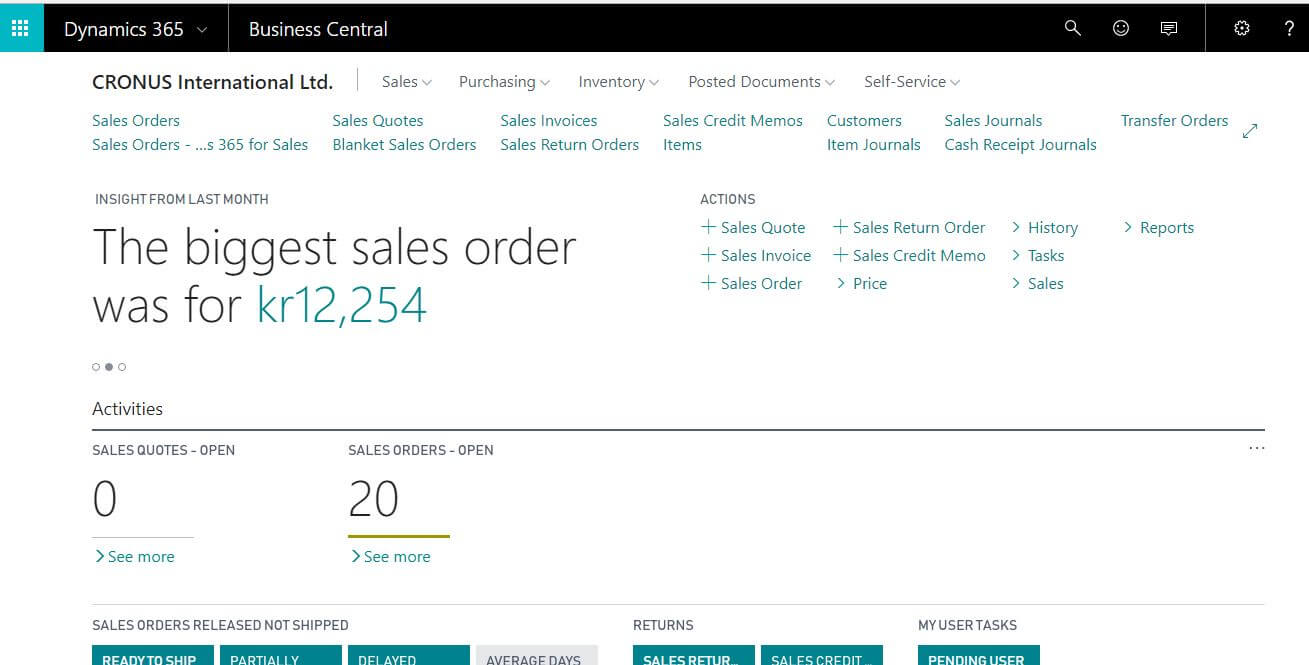The image size is (1309, 665).
Task: Open the Items list
Action: 682,145
